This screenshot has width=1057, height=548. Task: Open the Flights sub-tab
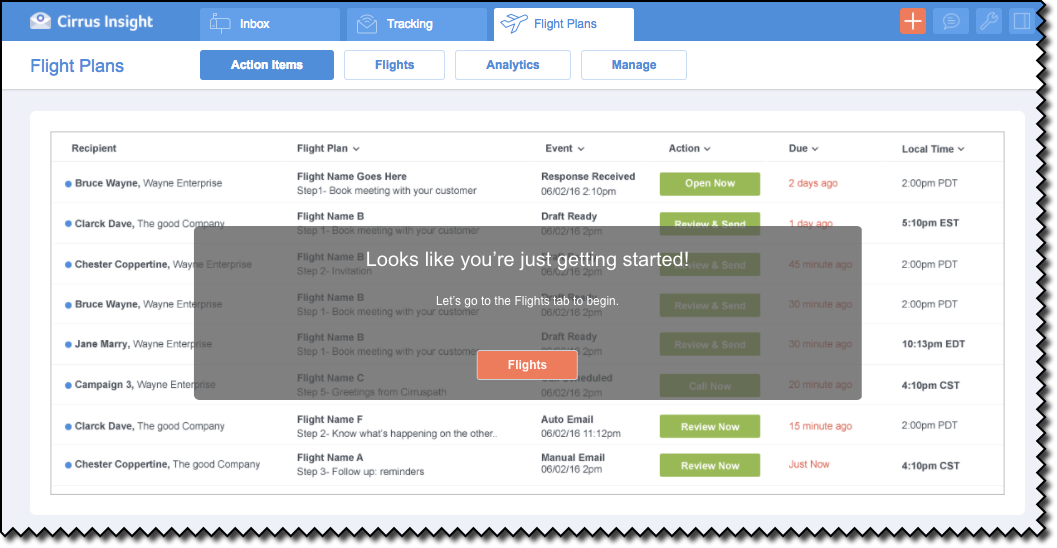(x=394, y=65)
